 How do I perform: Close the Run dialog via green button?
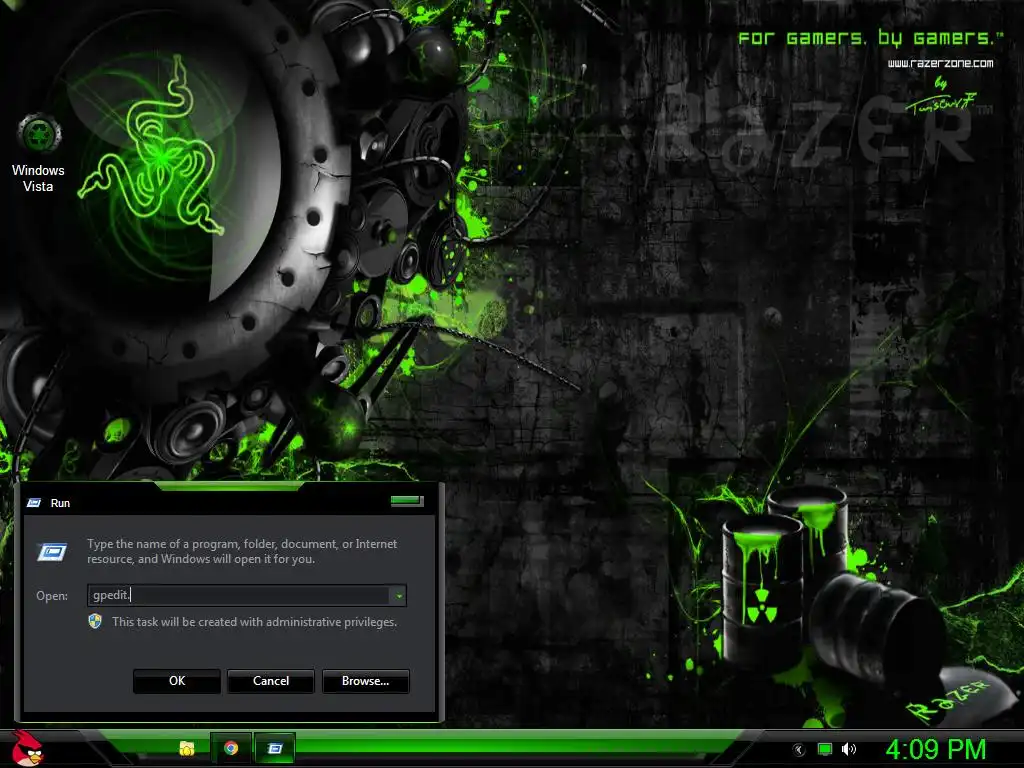407,501
